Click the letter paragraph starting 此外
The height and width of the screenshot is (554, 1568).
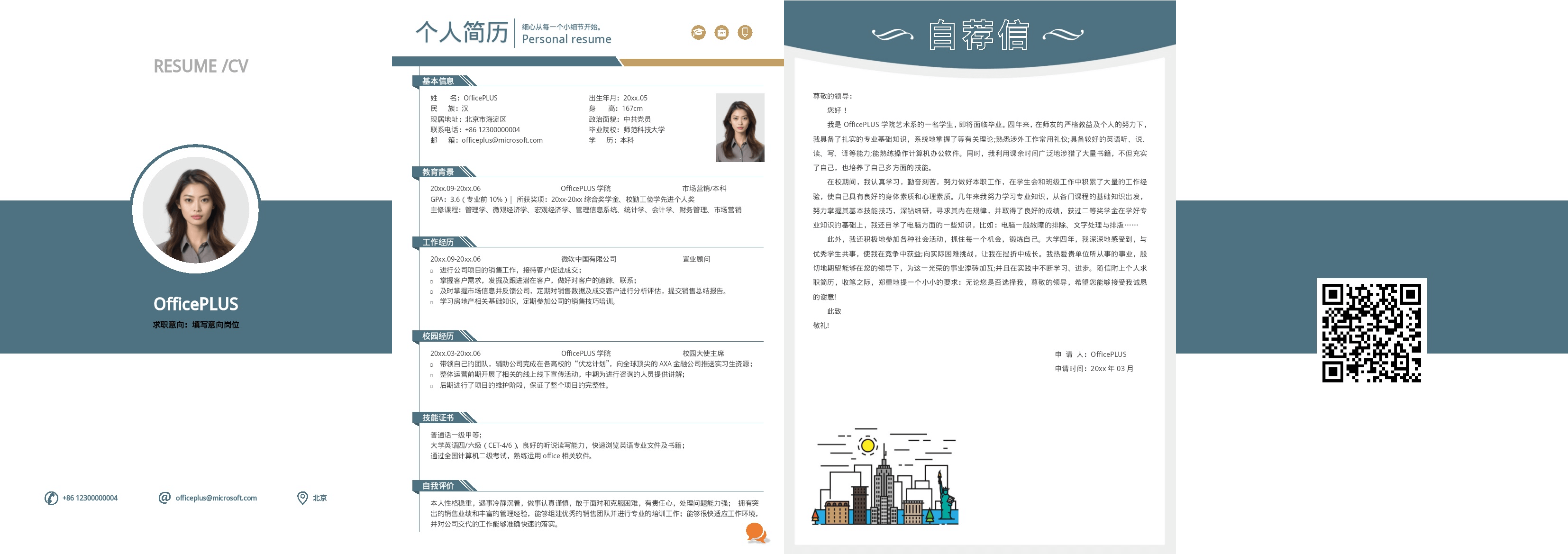(980, 268)
